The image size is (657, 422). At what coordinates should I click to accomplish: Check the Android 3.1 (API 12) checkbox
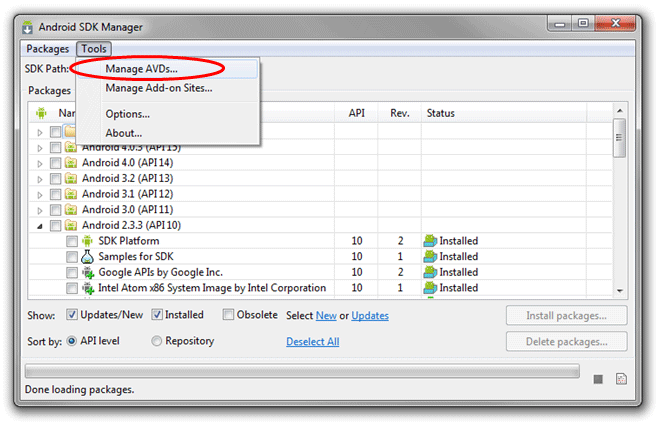(55, 194)
